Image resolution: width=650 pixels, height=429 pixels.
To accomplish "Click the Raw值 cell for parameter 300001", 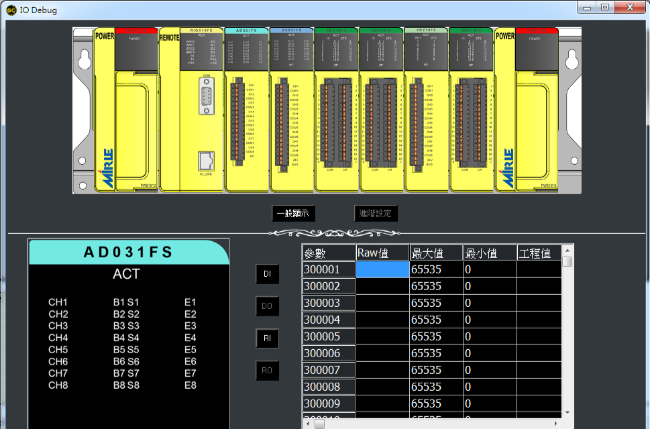I will coord(382,269).
